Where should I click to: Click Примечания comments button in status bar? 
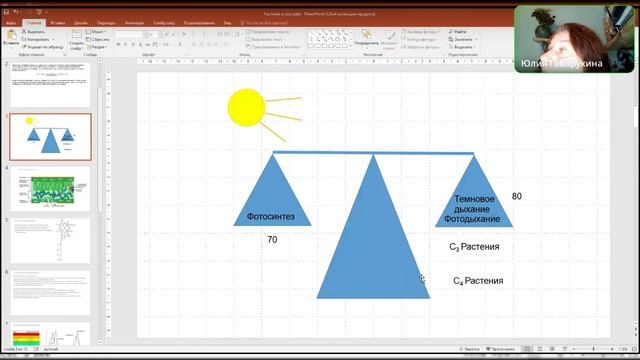[x=500, y=349]
